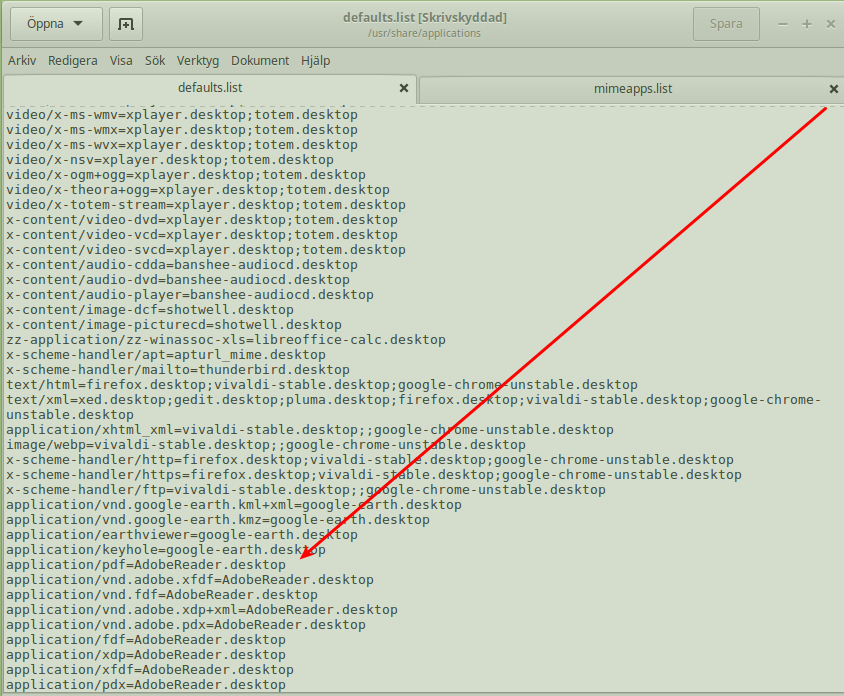Open the Sök menu
Image resolution: width=844 pixels, height=696 pixels.
[x=155, y=61]
